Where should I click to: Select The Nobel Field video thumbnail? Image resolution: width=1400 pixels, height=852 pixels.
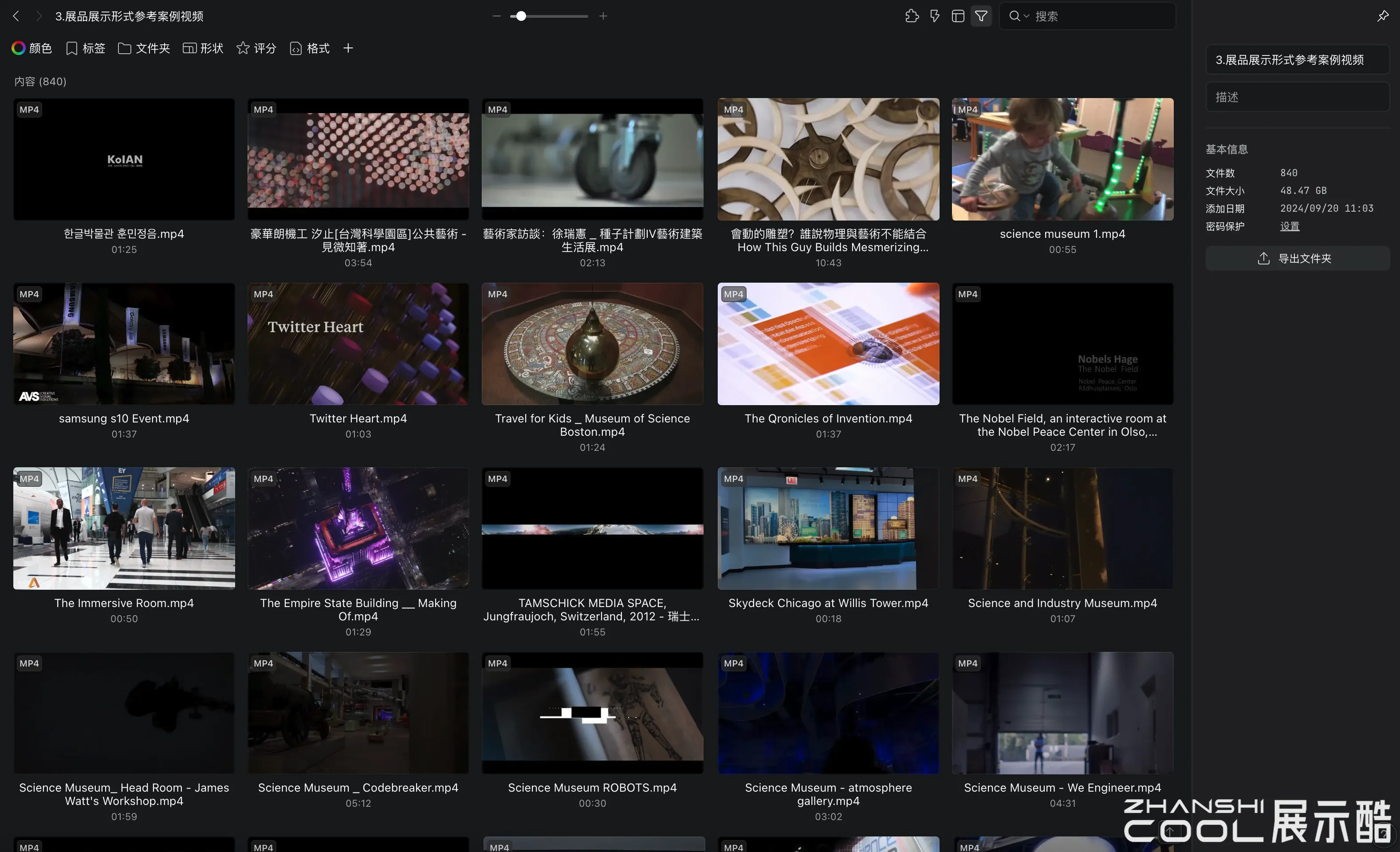click(x=1062, y=344)
